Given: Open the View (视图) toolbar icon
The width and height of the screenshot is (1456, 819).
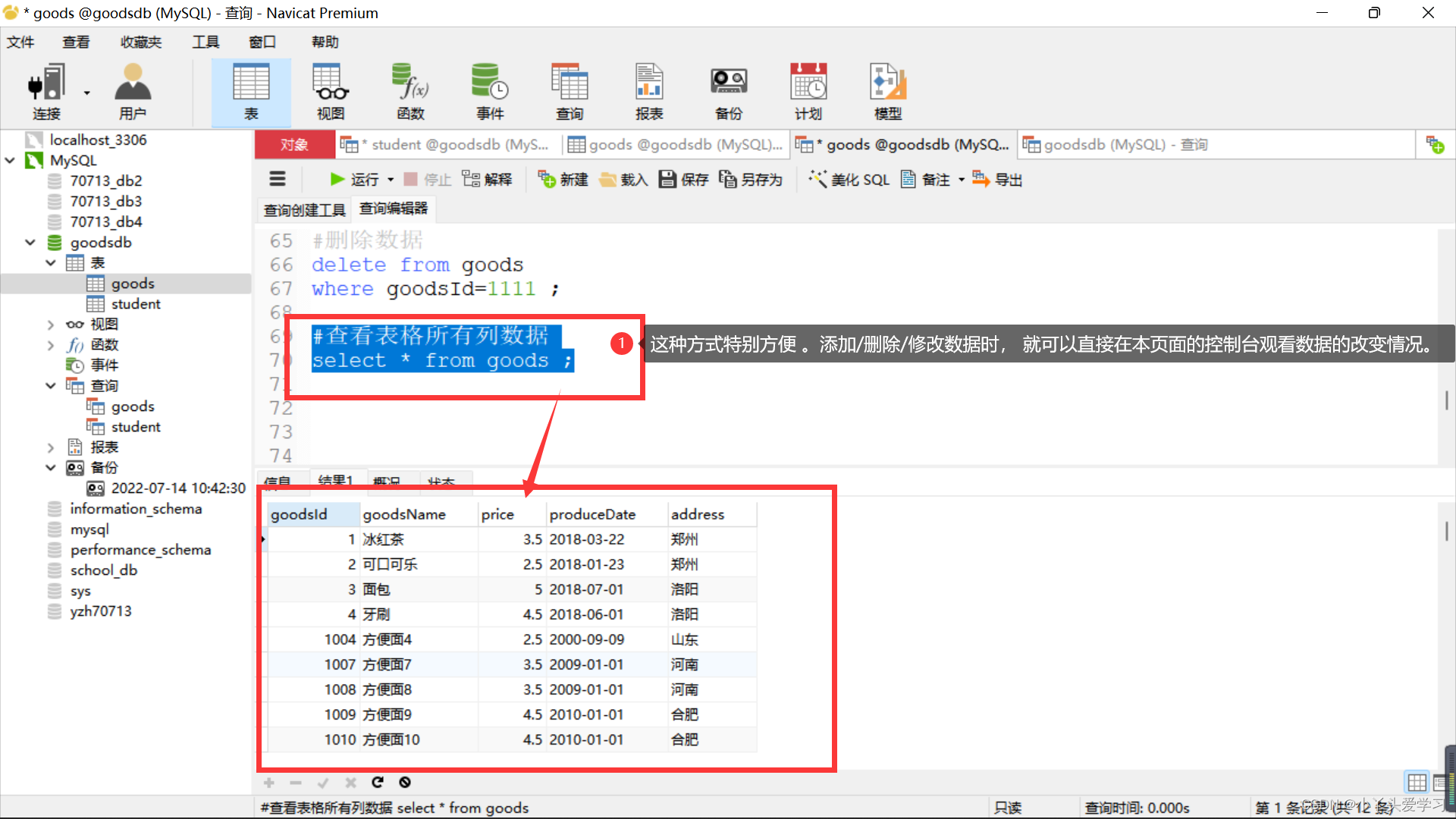Looking at the screenshot, I should point(331,92).
